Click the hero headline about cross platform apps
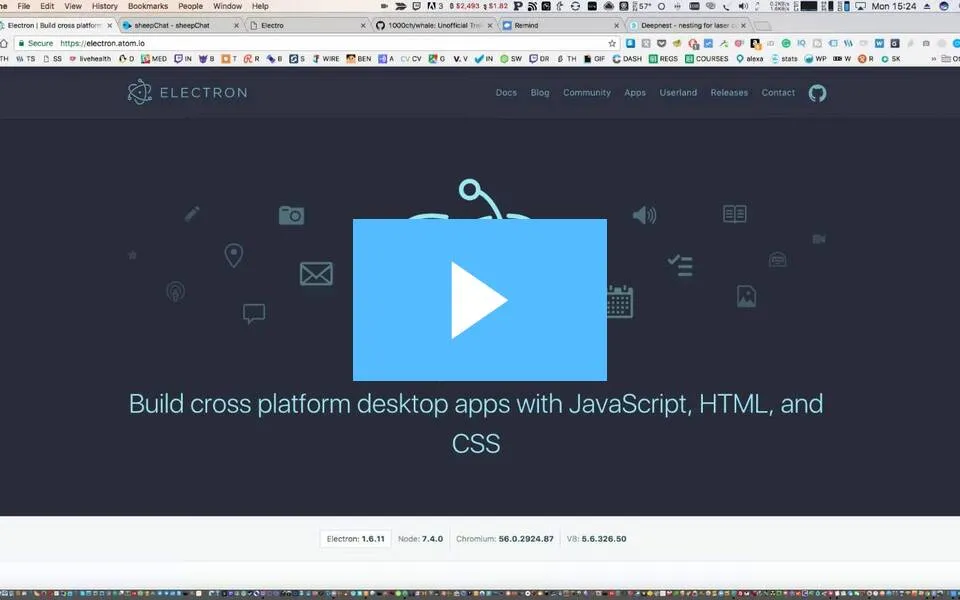Screen dimensions: 960x600 pyautogui.click(x=476, y=424)
